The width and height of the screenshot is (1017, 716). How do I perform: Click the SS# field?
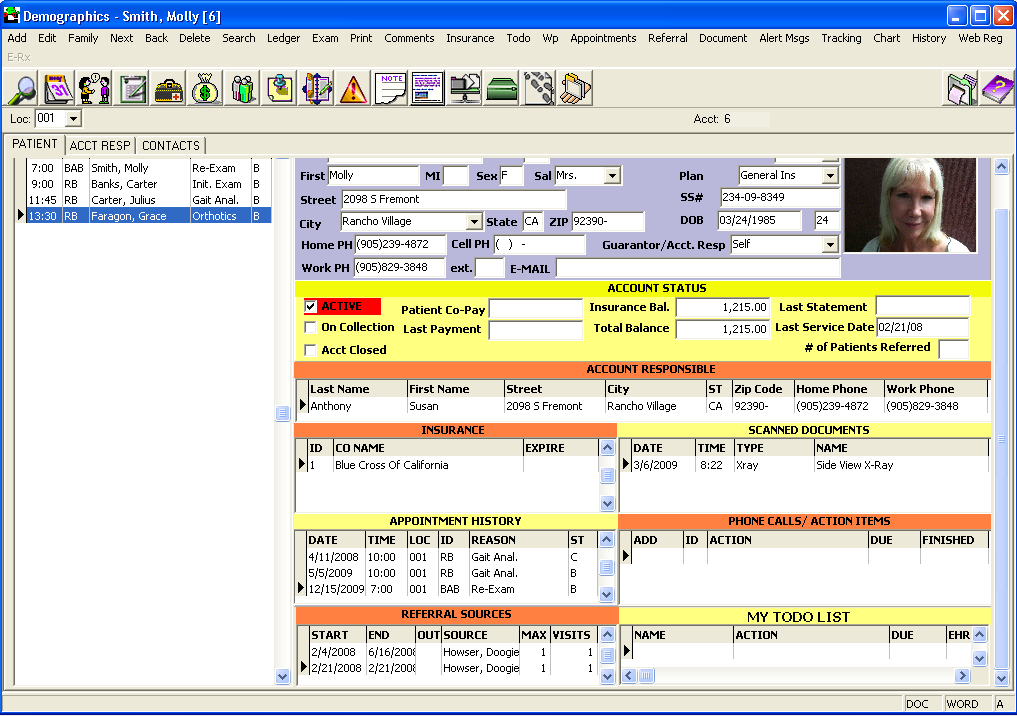[780, 198]
